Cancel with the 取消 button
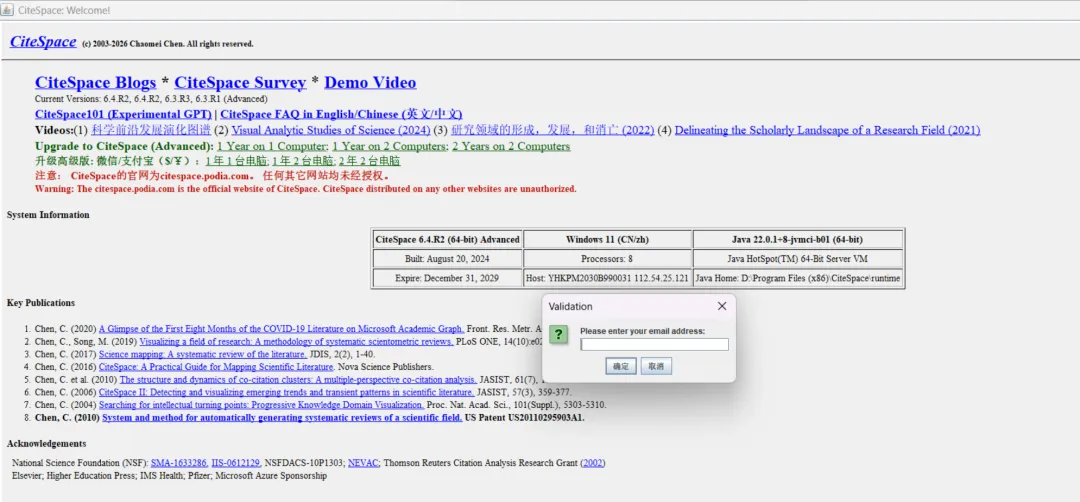Image resolution: width=1080 pixels, height=502 pixels. click(656, 366)
